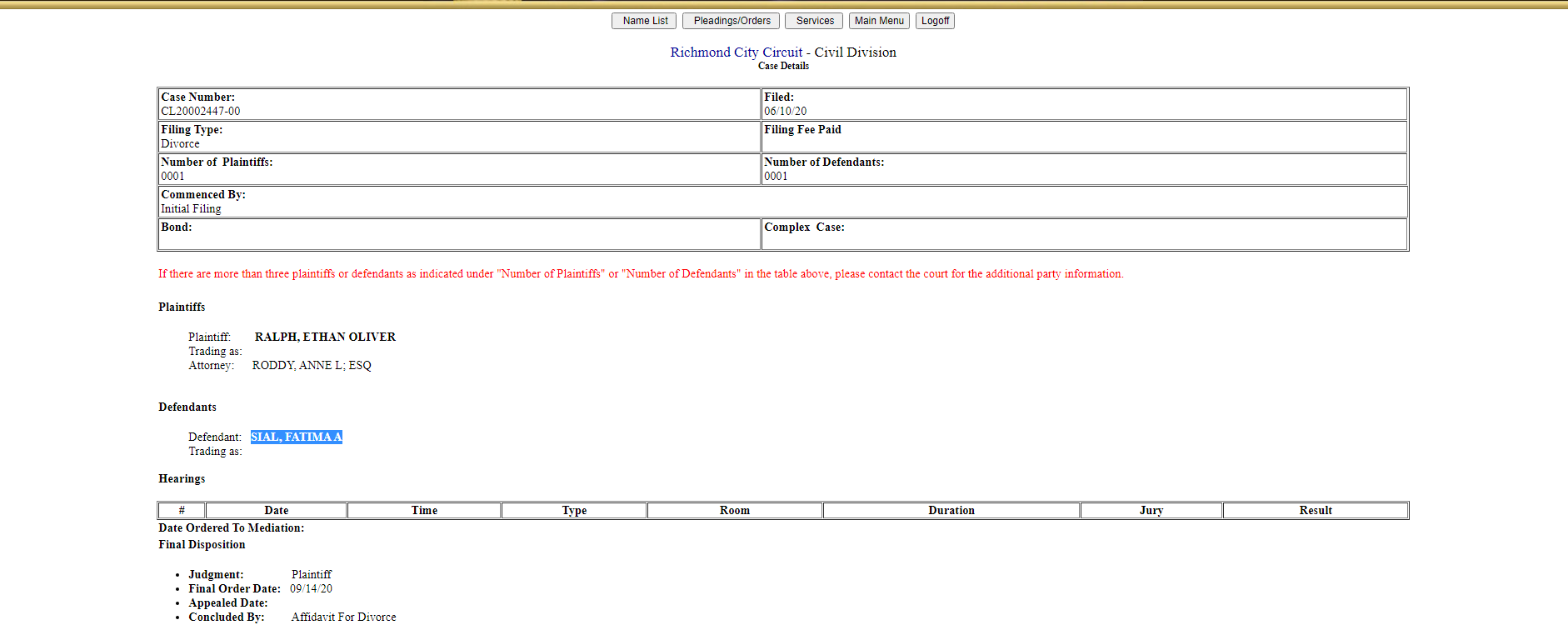Click the Date Ordered To Mediation label
This screenshot has height=635, width=1568.
coord(232,527)
